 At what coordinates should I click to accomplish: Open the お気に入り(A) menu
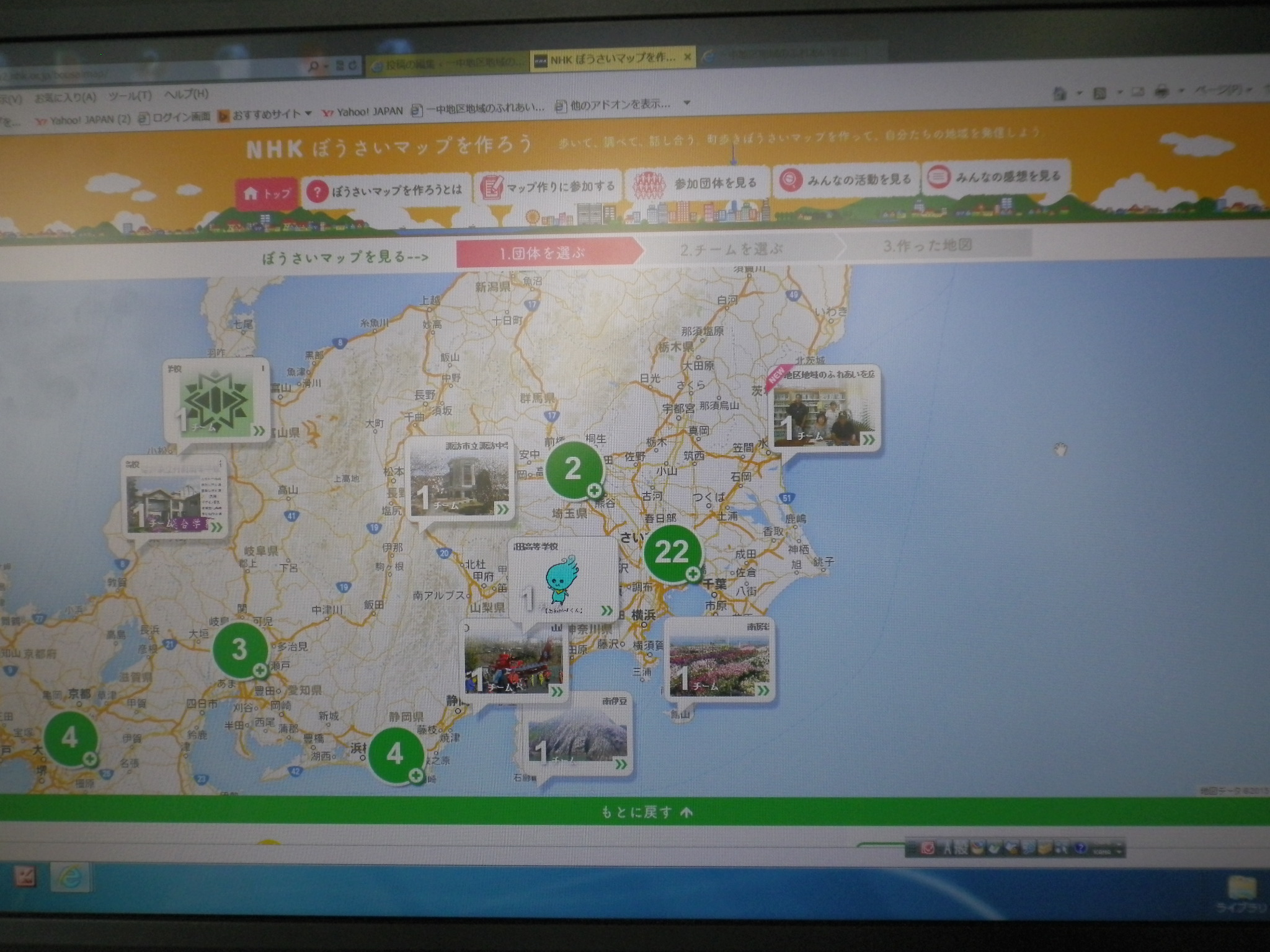66,97
